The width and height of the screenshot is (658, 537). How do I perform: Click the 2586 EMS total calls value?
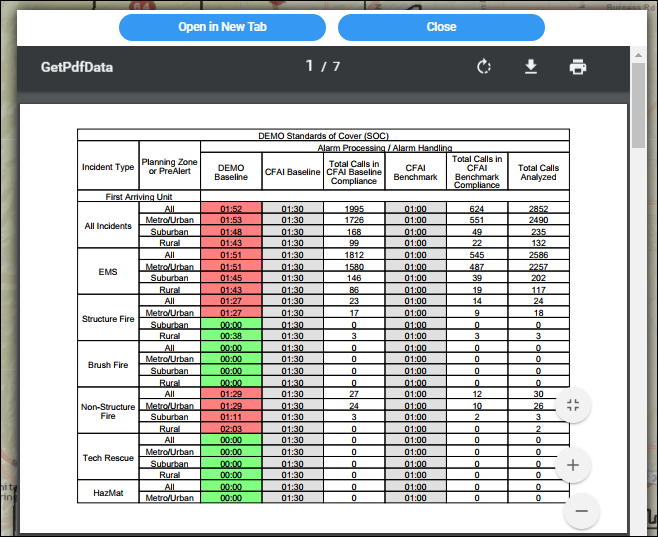(538, 255)
